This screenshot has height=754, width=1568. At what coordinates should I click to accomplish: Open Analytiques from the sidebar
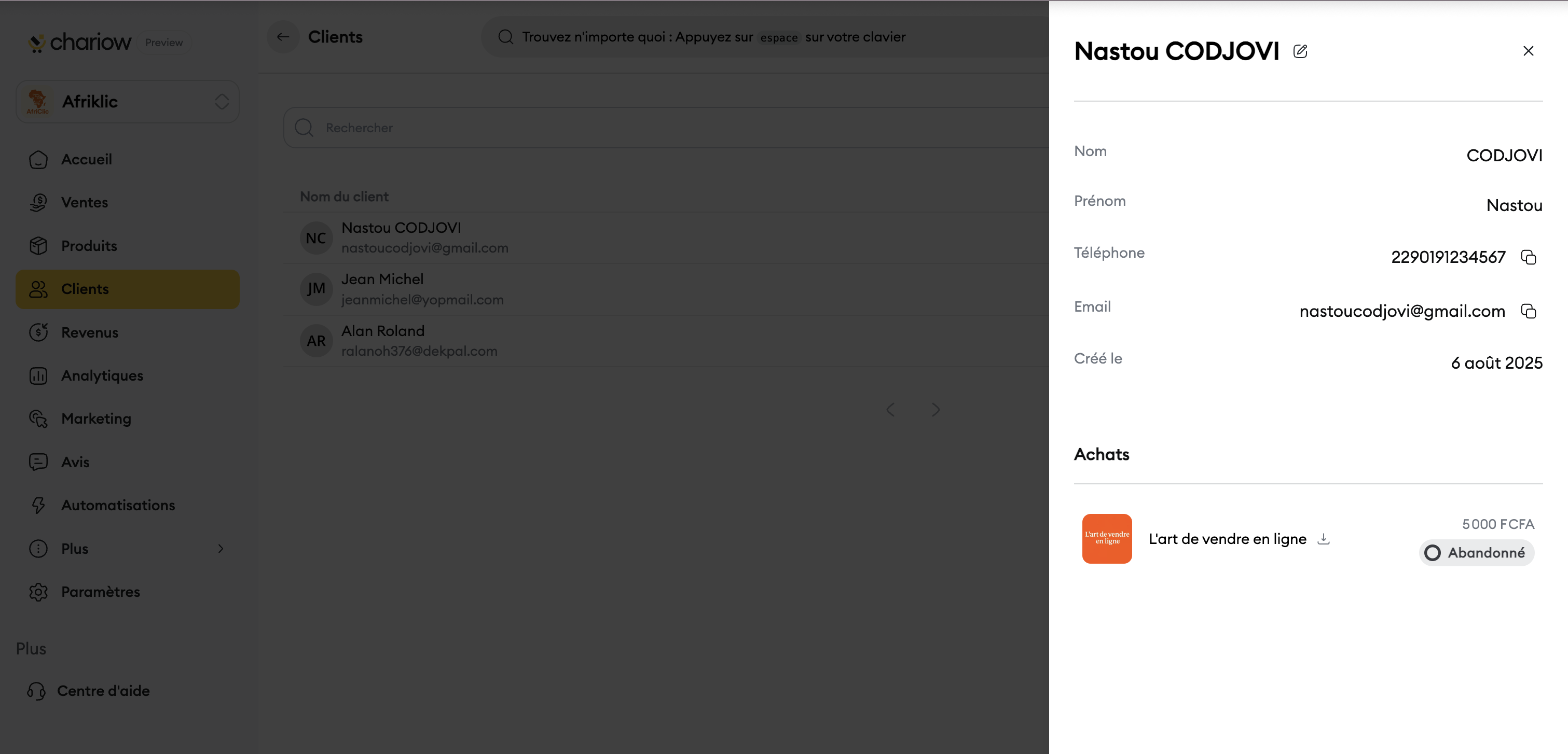coord(102,375)
